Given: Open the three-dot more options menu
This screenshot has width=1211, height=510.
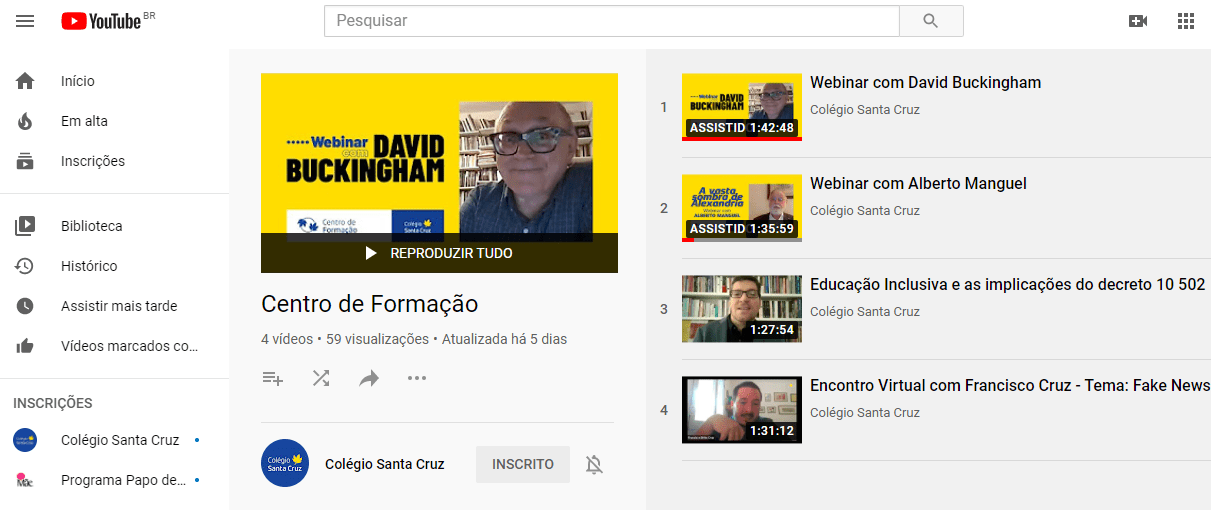Looking at the screenshot, I should click(x=417, y=378).
